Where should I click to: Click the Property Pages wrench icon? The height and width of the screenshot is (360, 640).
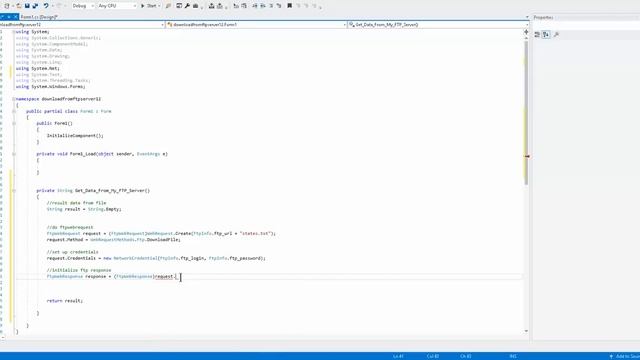[x=556, y=35]
